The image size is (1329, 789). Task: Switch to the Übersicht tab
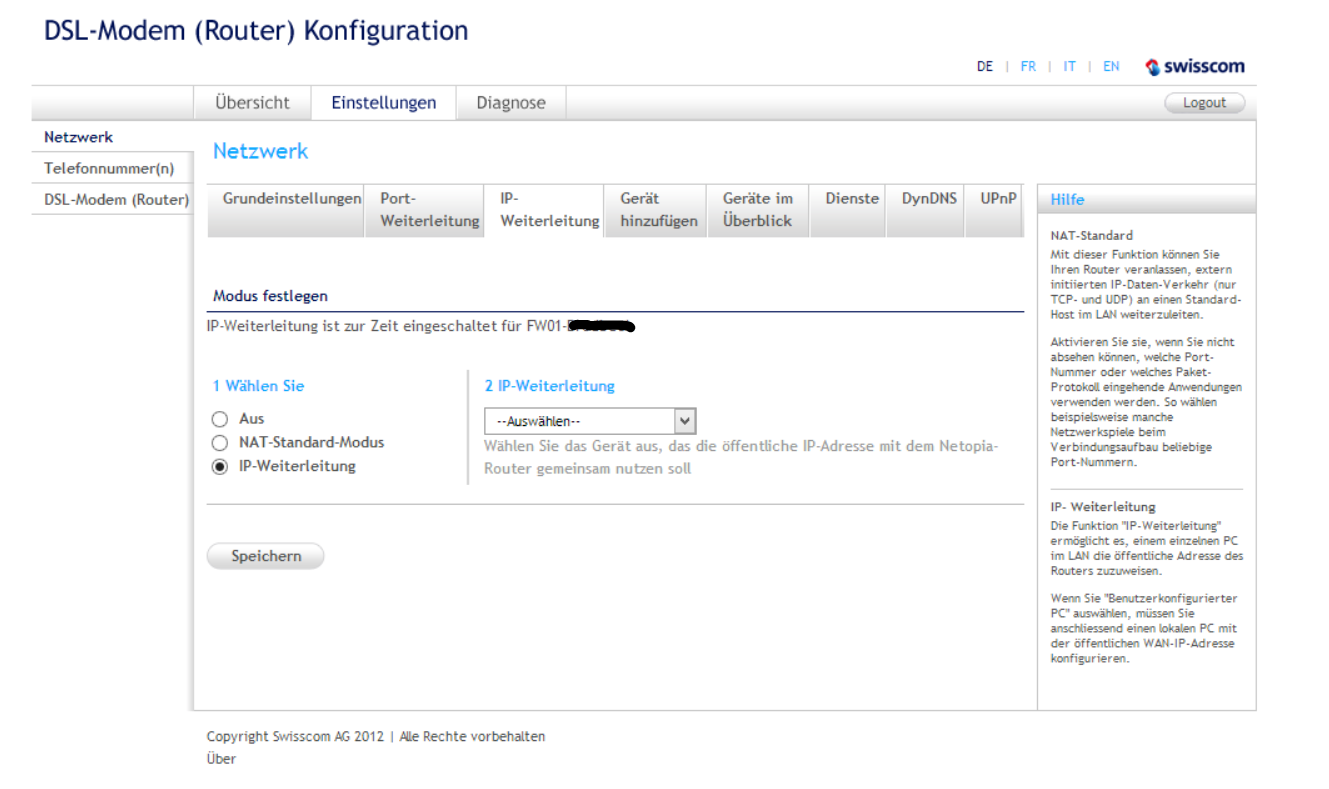pyautogui.click(x=252, y=102)
